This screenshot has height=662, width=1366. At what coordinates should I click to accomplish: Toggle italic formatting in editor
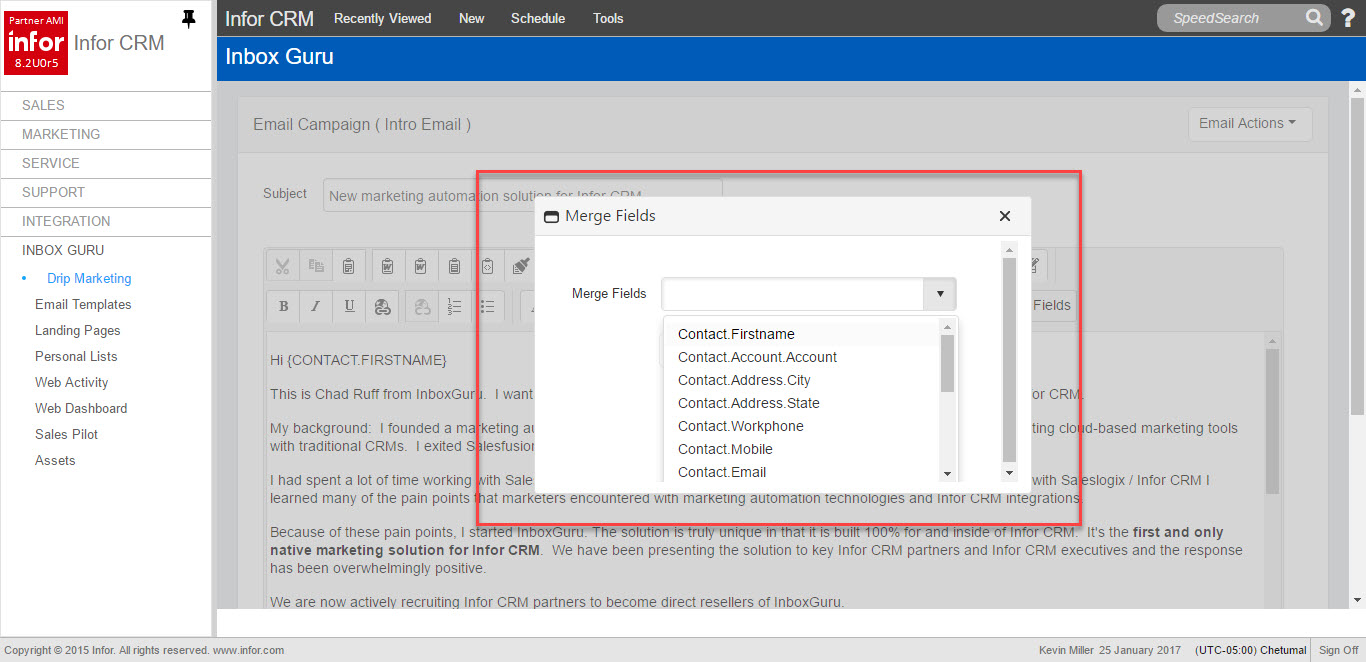click(316, 306)
